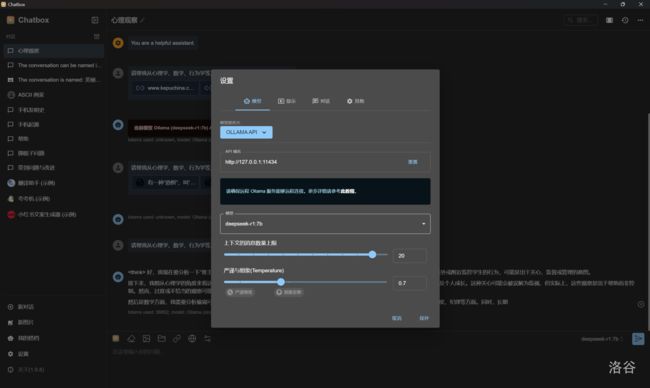Open the tutorial link in Ollama notice
650x388 pixels.
pyautogui.click(x=348, y=191)
